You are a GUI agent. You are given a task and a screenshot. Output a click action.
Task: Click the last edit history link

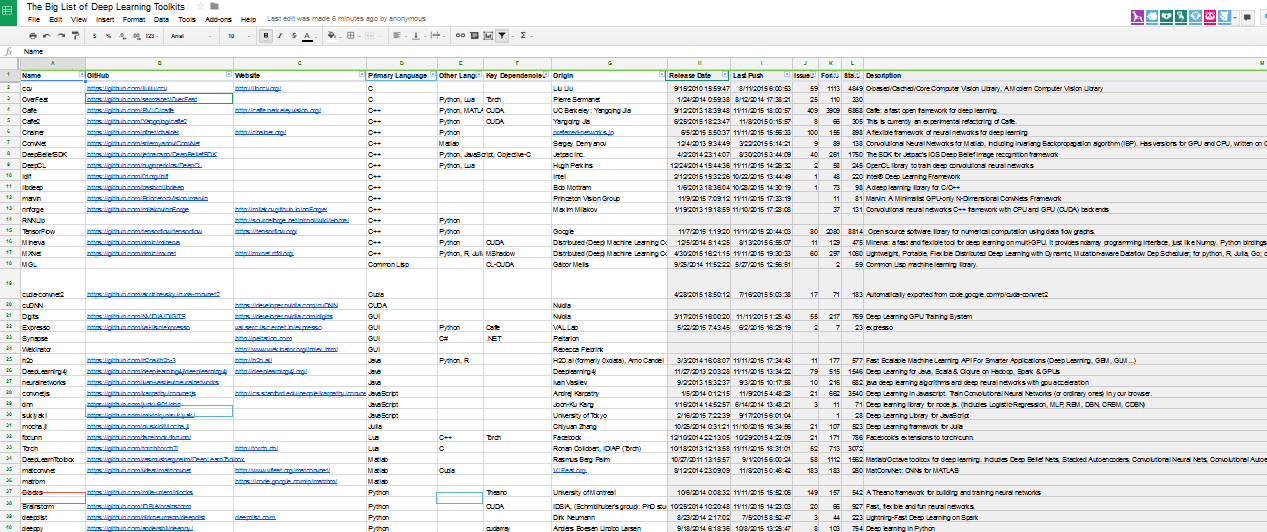pyautogui.click(x=346, y=19)
